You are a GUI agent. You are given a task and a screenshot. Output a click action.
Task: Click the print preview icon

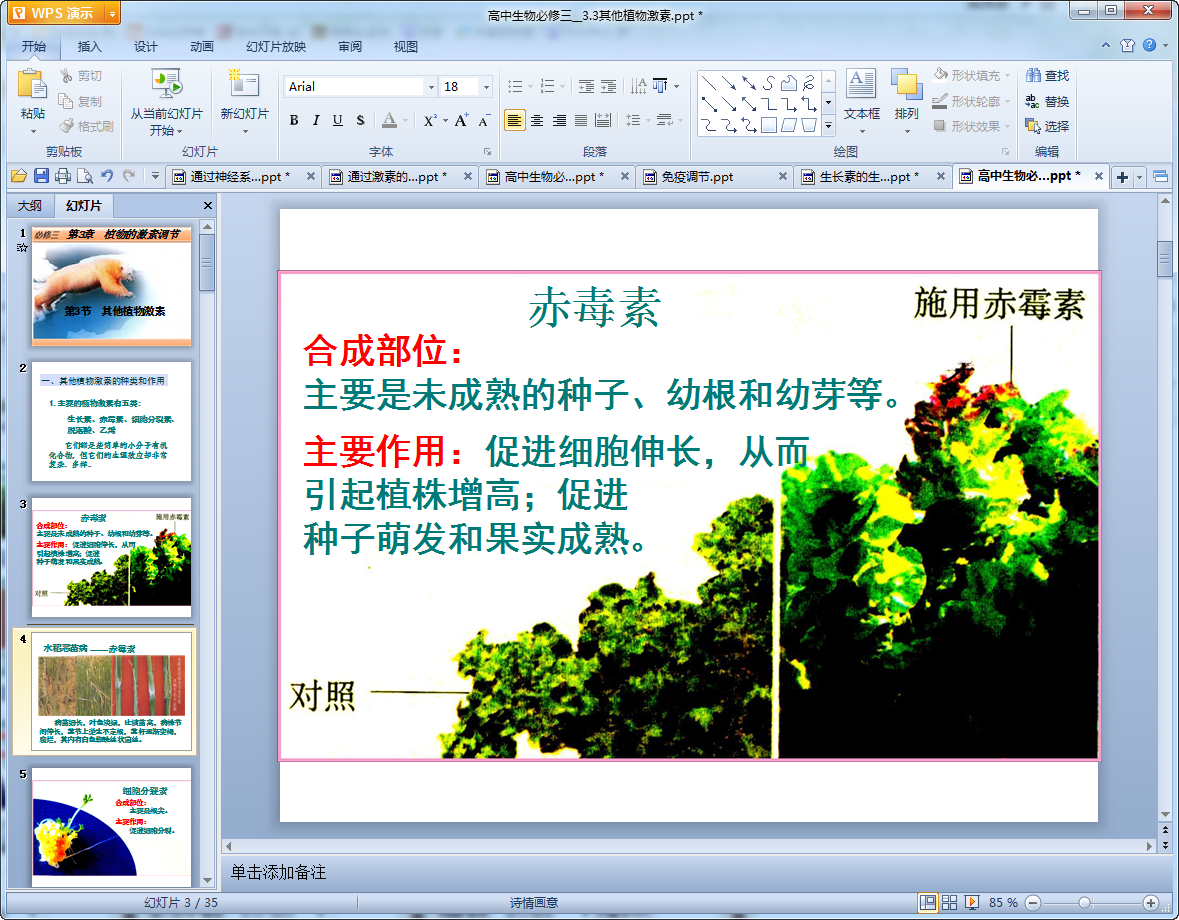pos(85,176)
